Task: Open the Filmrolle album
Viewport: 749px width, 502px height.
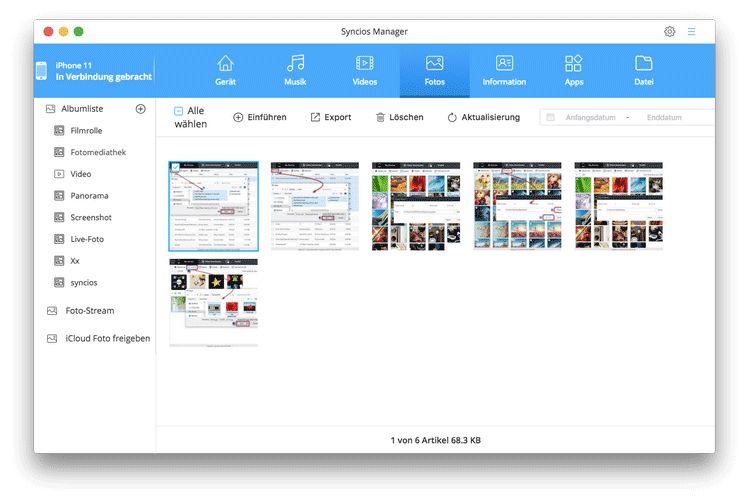Action: pos(86,130)
